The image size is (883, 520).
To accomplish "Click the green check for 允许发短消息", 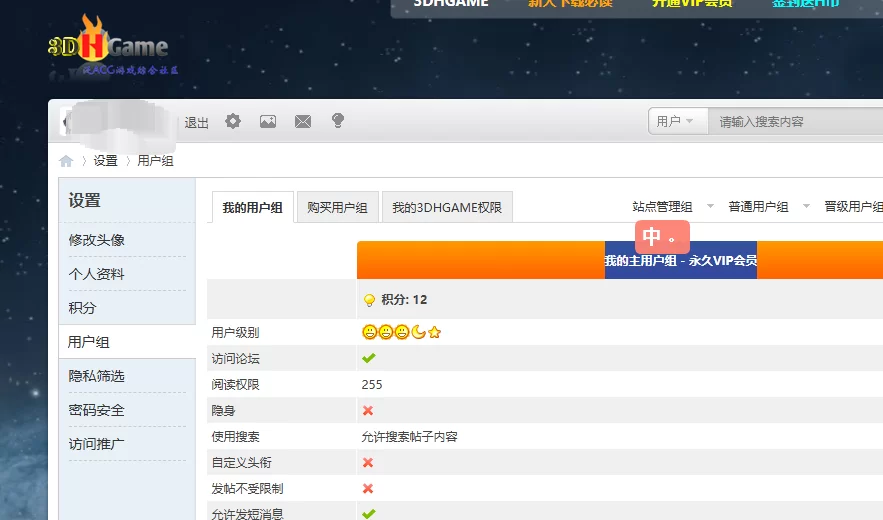I will pyautogui.click(x=369, y=514).
